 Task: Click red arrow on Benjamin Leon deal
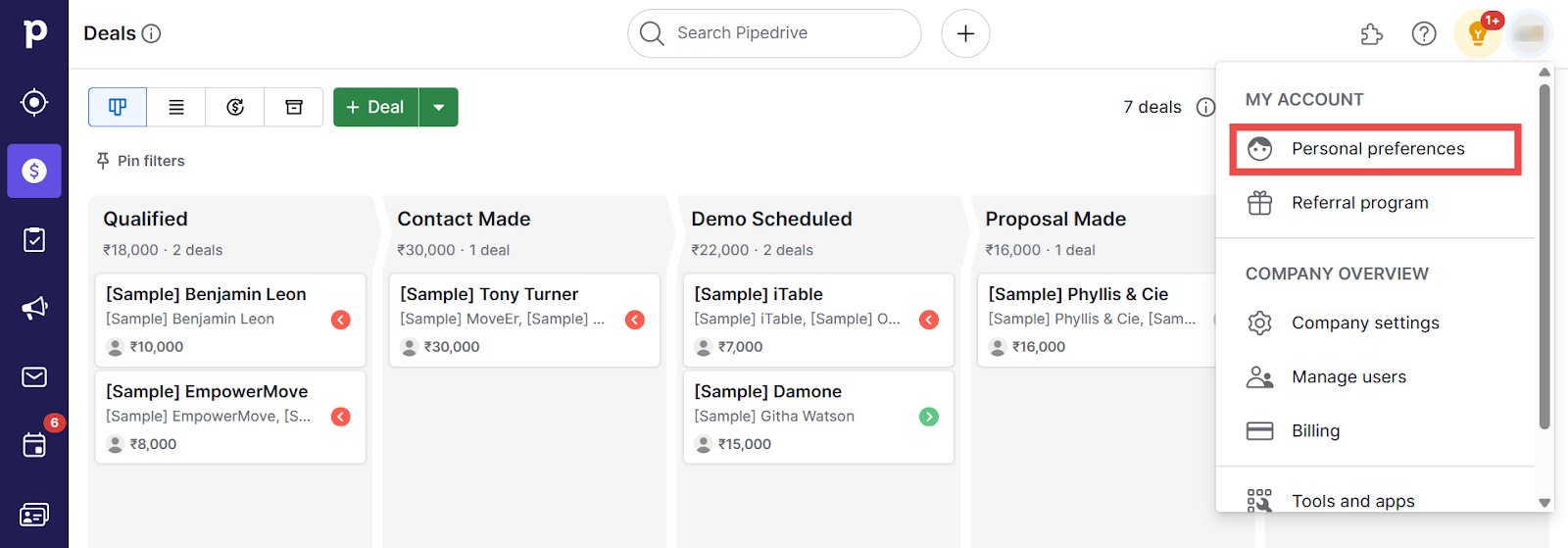341,320
